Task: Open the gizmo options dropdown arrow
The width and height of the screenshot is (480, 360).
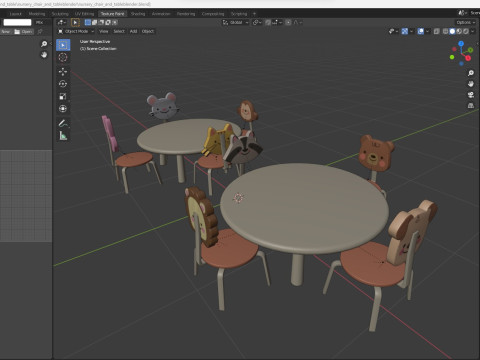Action: 411,31
